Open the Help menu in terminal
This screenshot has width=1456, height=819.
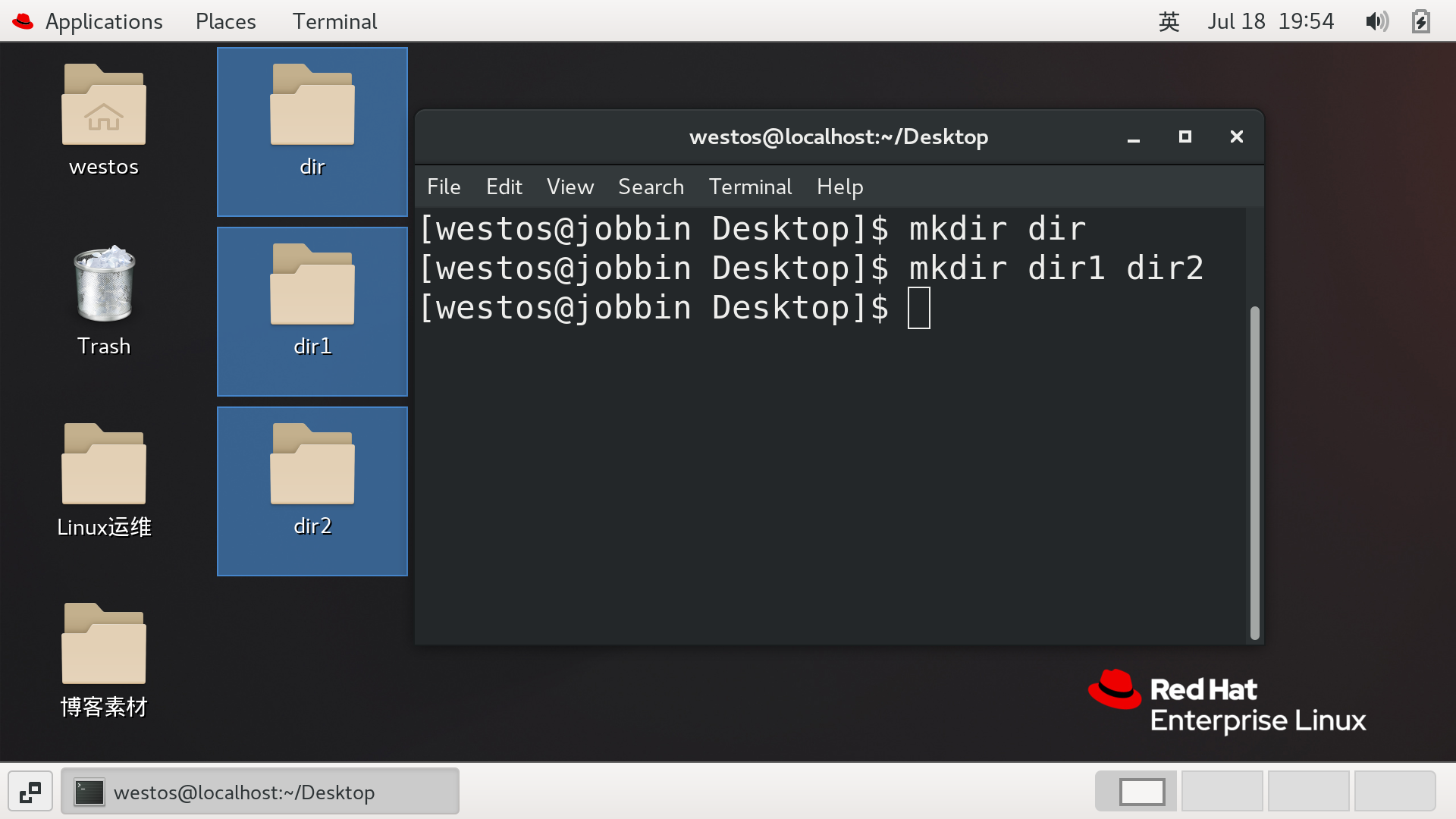tap(839, 187)
